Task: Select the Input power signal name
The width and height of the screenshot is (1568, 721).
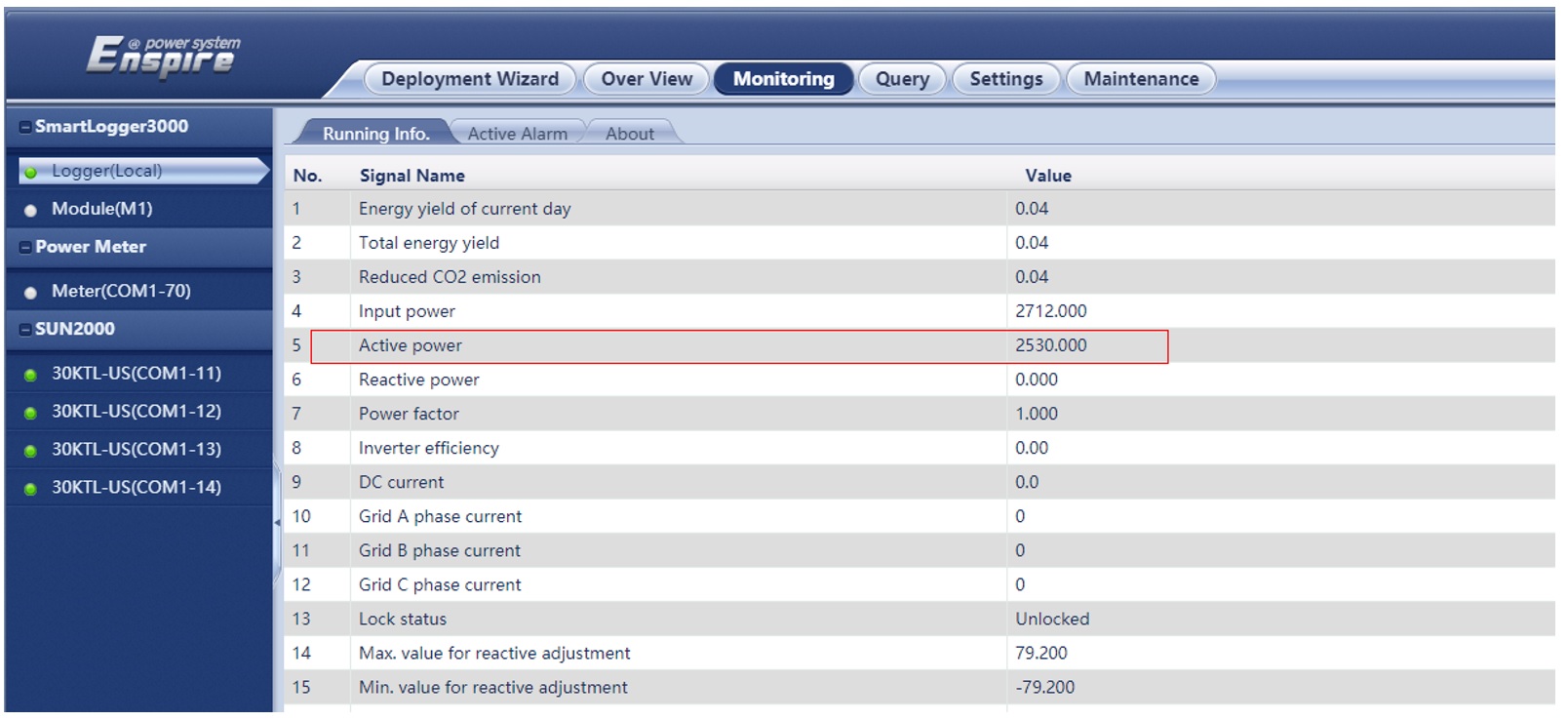Action: (407, 311)
